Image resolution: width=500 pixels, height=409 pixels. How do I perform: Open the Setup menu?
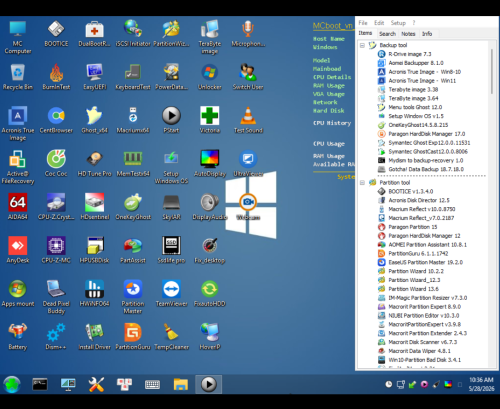[398, 23]
